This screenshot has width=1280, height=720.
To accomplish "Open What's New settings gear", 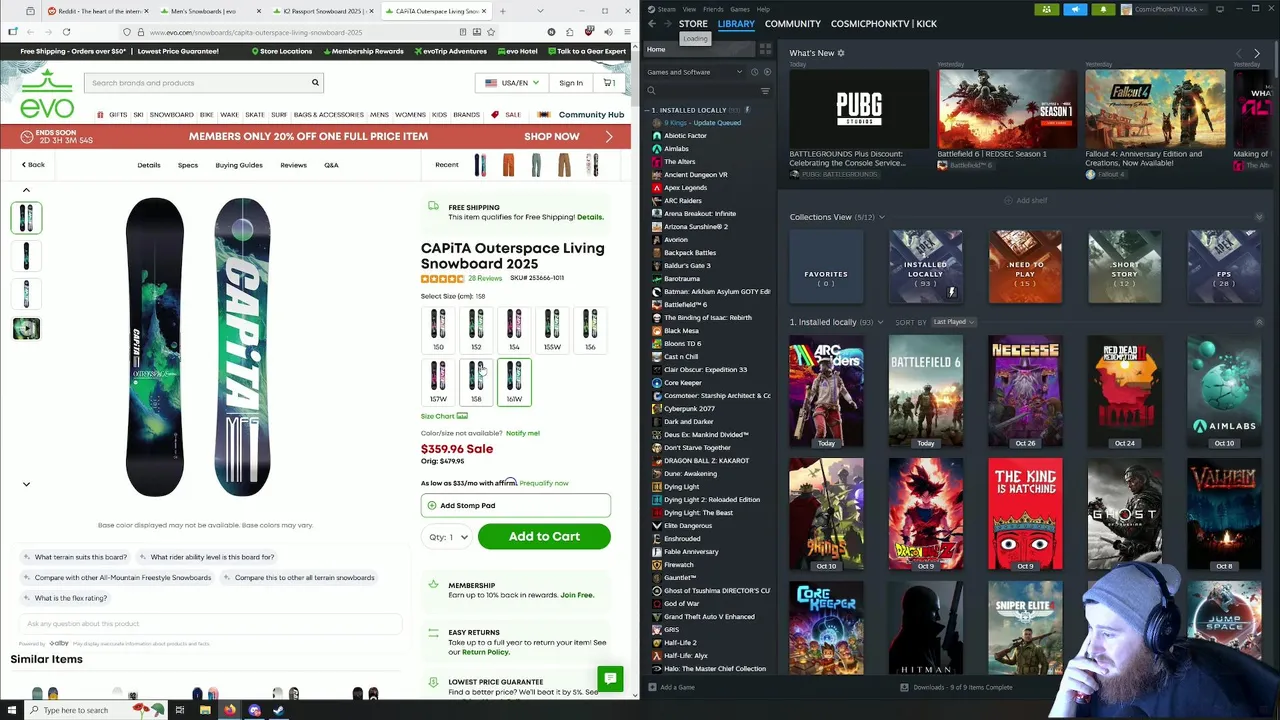I will [841, 53].
